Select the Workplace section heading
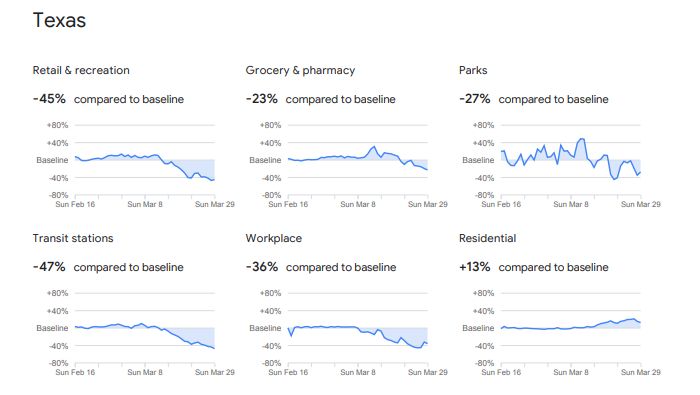 (273, 238)
